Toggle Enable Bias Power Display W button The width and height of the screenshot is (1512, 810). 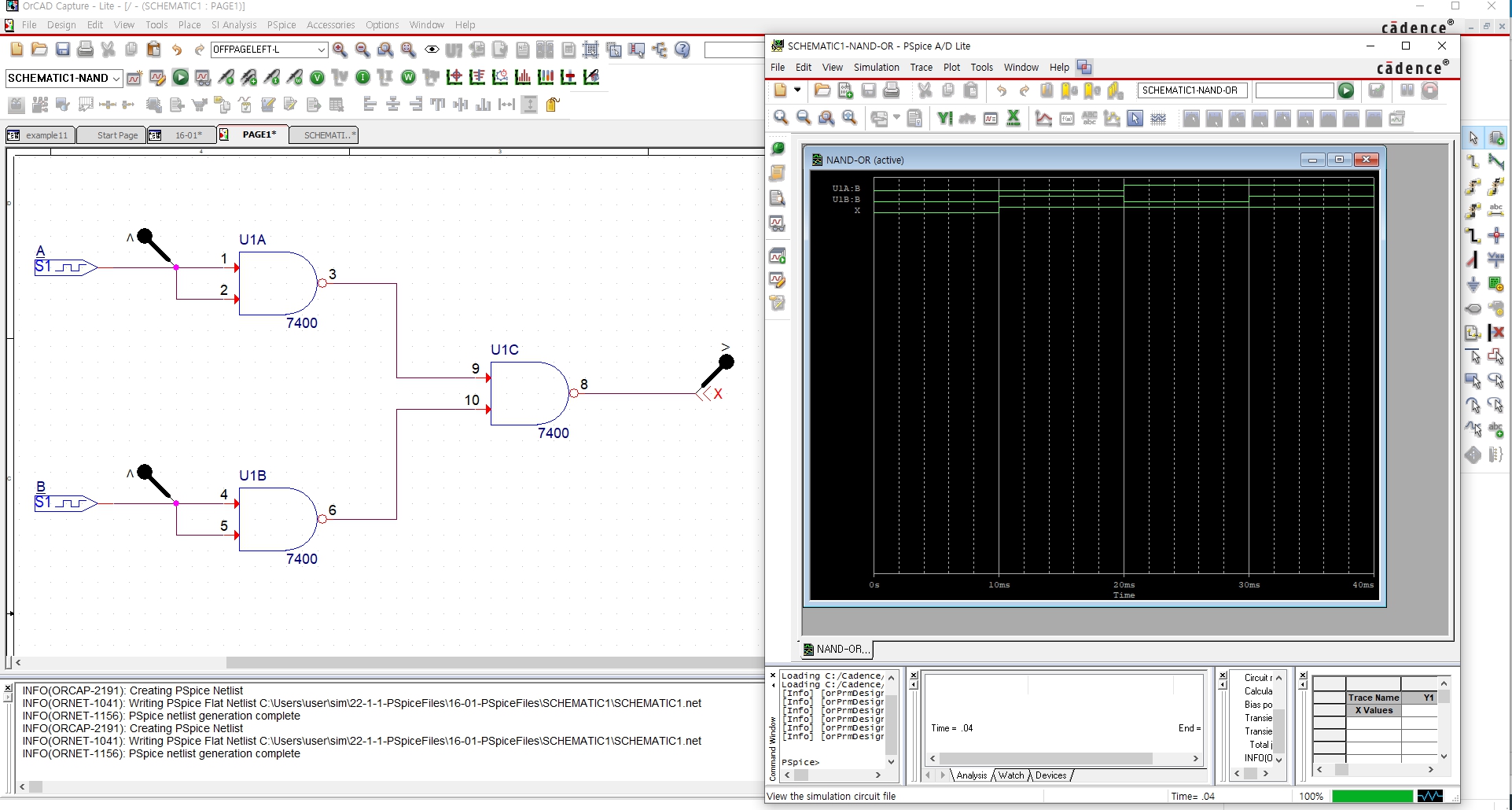pos(408,77)
